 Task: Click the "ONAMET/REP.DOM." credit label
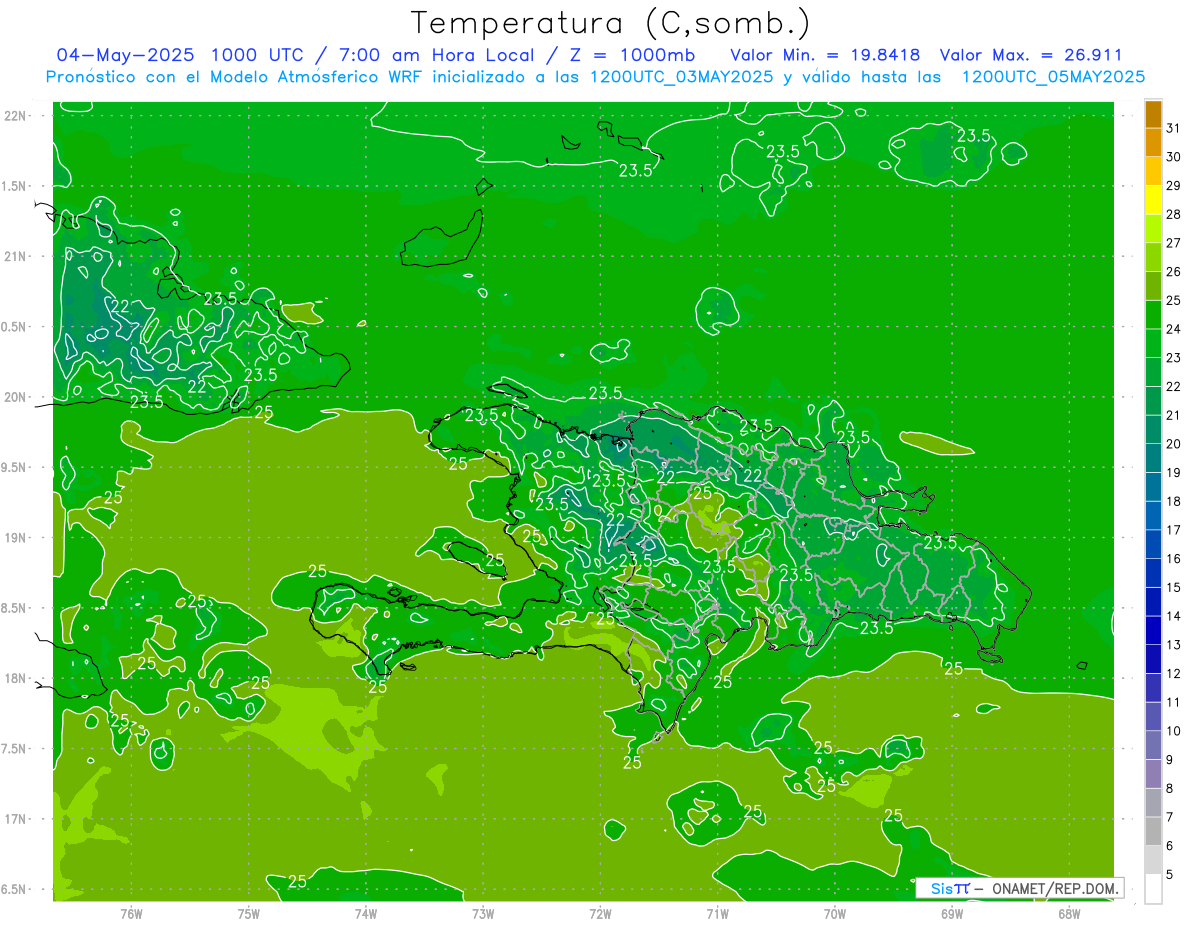coord(1055,888)
